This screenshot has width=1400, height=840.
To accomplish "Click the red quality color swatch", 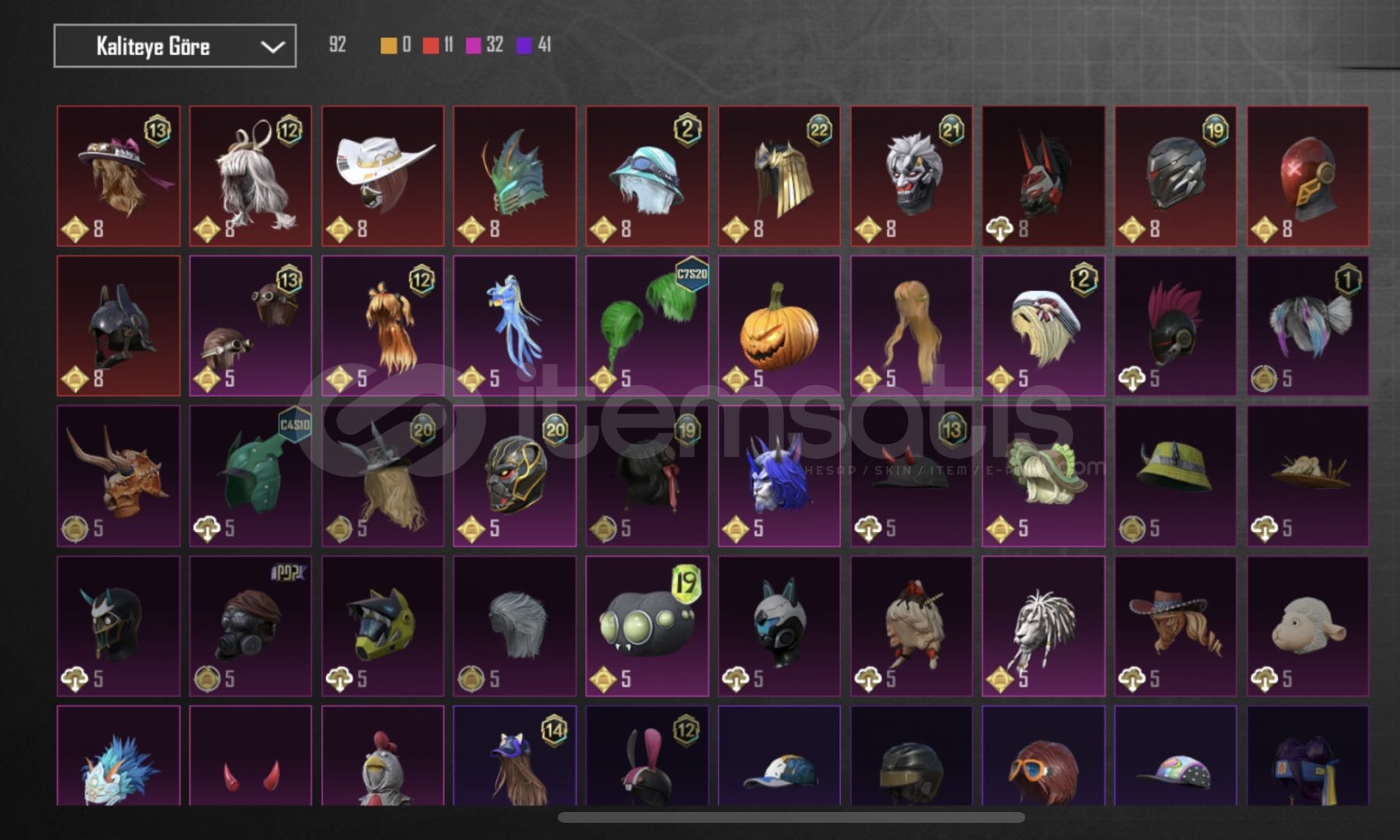I will pos(430,46).
